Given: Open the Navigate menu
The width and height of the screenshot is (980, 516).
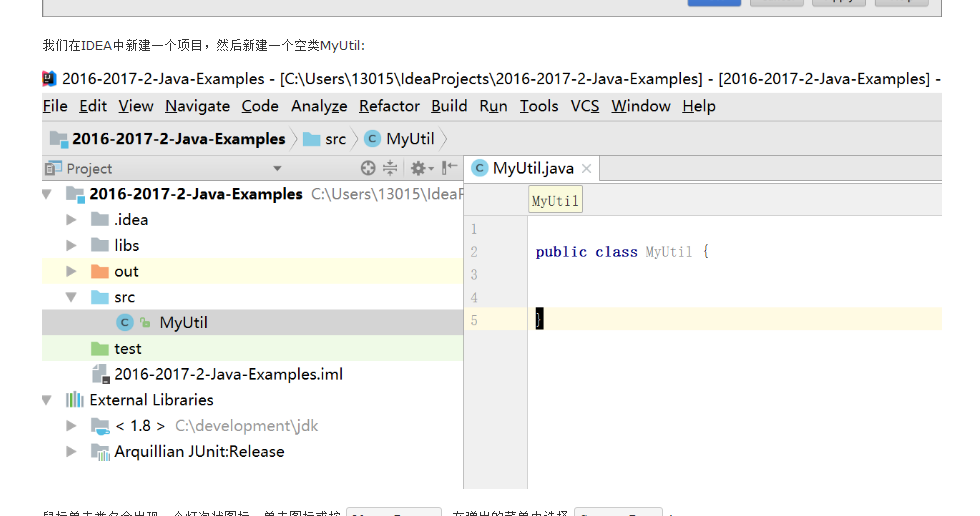Looking at the screenshot, I should 198,106.
